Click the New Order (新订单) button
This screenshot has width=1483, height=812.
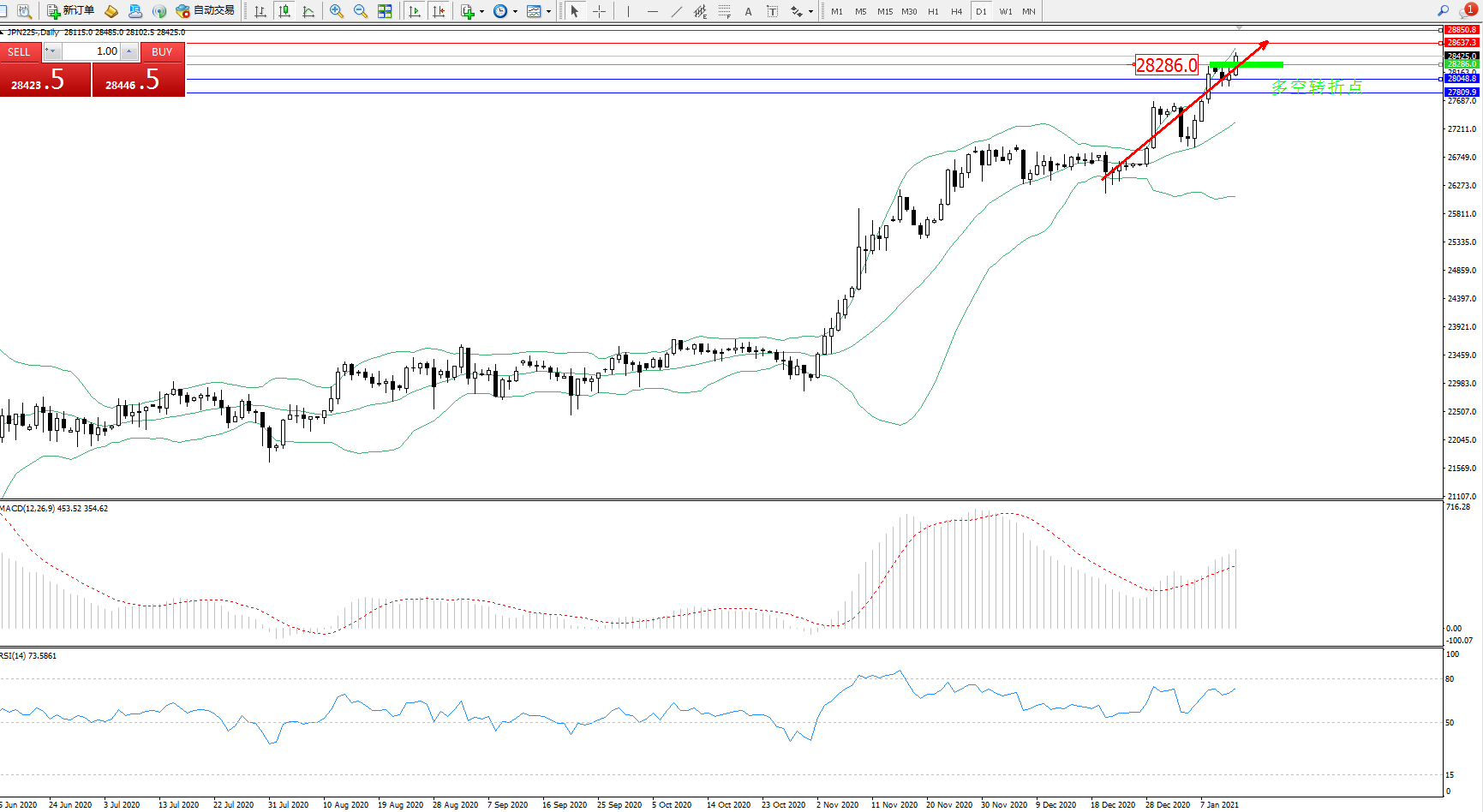tap(70, 11)
